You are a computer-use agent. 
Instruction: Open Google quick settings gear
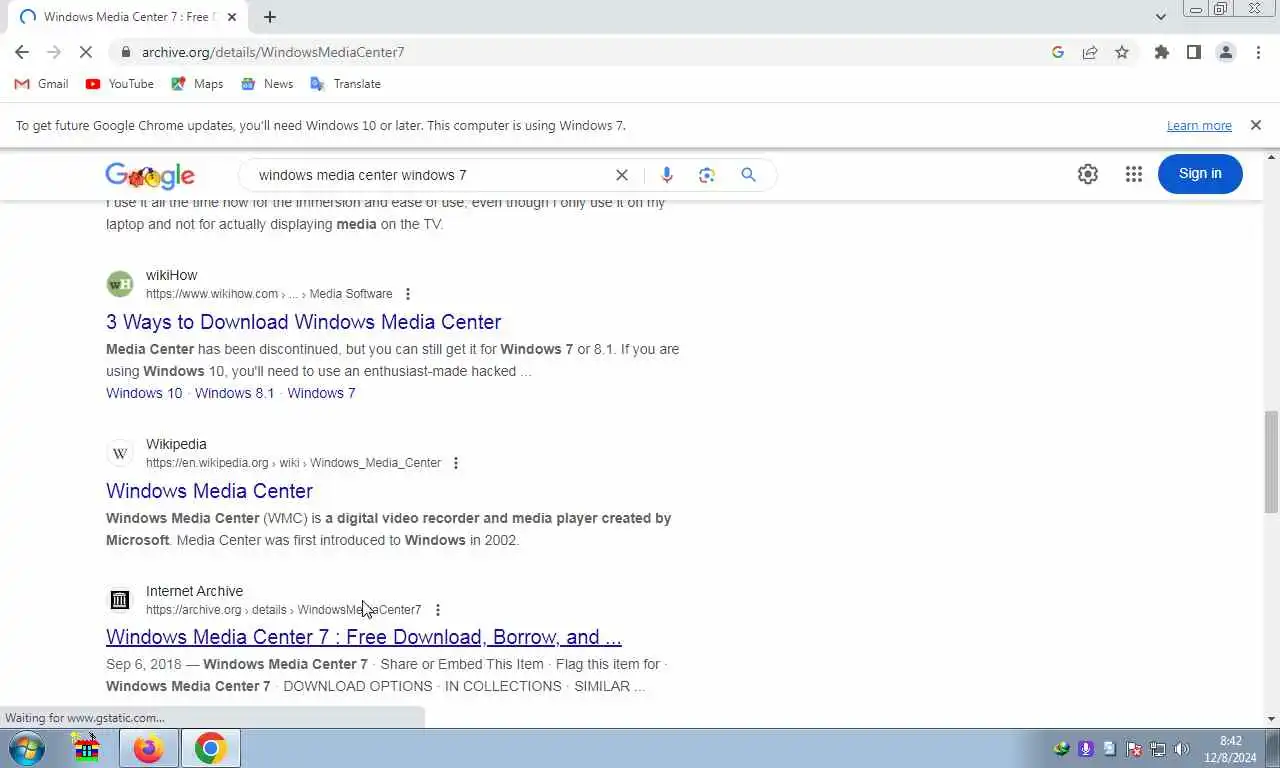(1088, 174)
